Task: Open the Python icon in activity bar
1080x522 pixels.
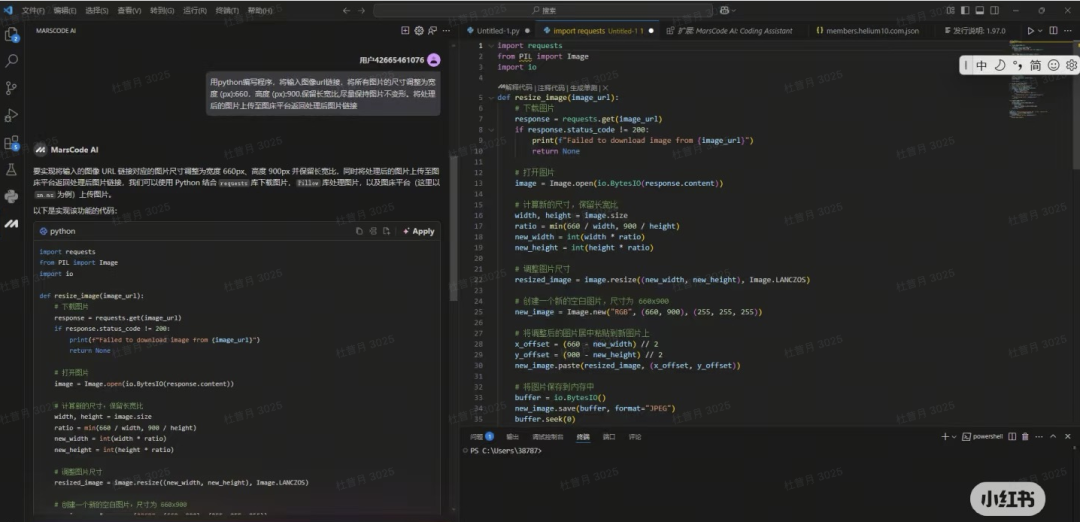Action: pyautogui.click(x=12, y=196)
